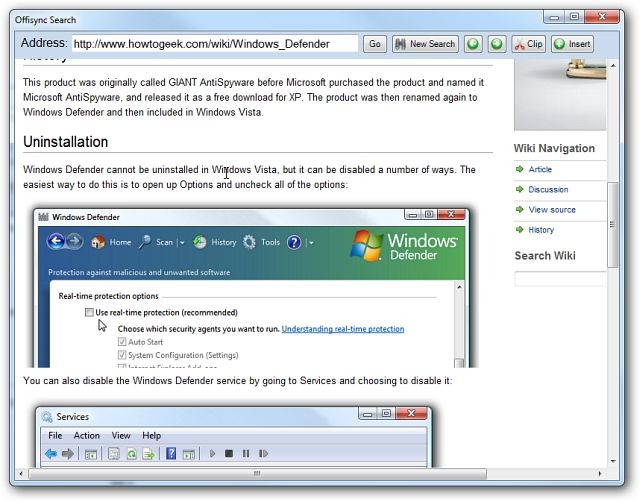Click the Forward arrow in Windows Defender
The height and width of the screenshot is (501, 640).
pyautogui.click(x=75, y=242)
